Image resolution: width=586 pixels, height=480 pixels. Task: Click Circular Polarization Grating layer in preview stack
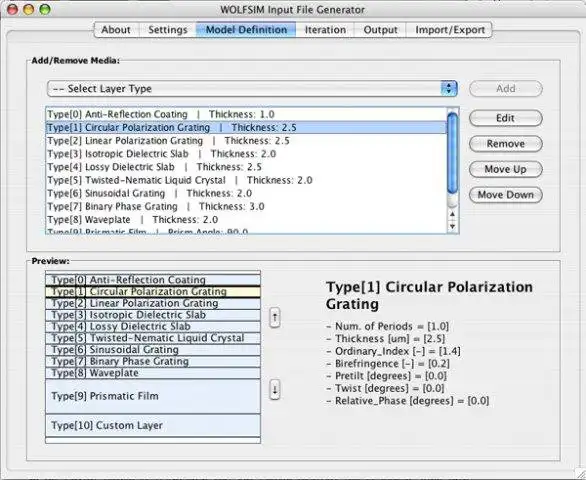[153, 292]
